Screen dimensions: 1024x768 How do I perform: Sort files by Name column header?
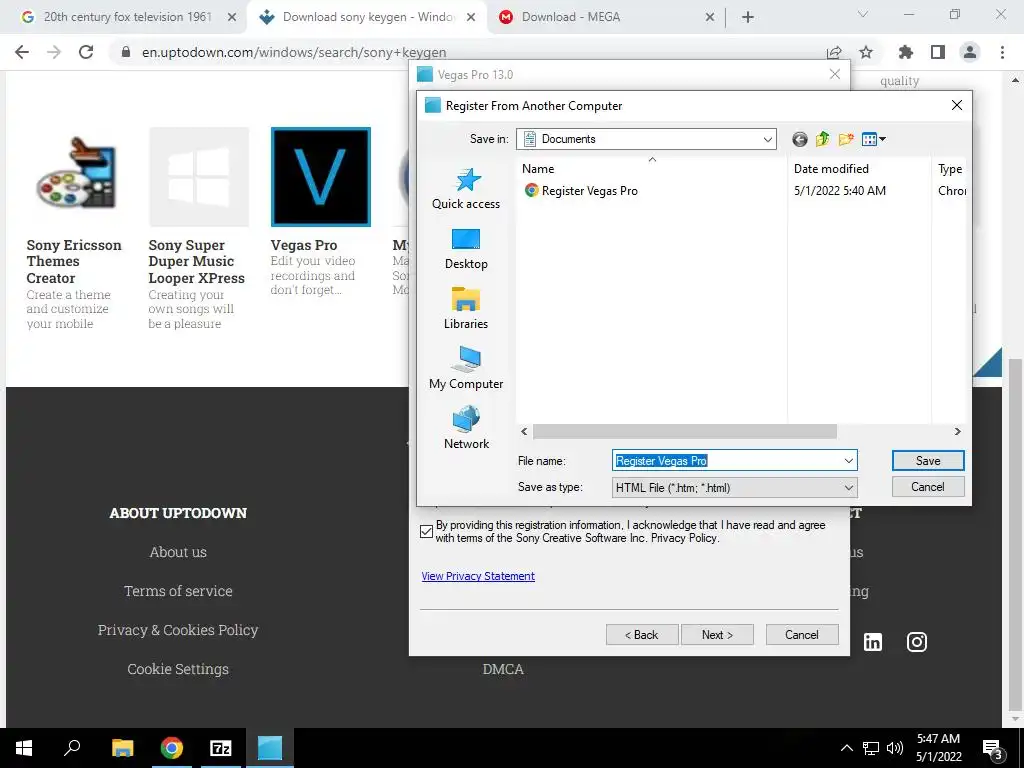(x=652, y=168)
